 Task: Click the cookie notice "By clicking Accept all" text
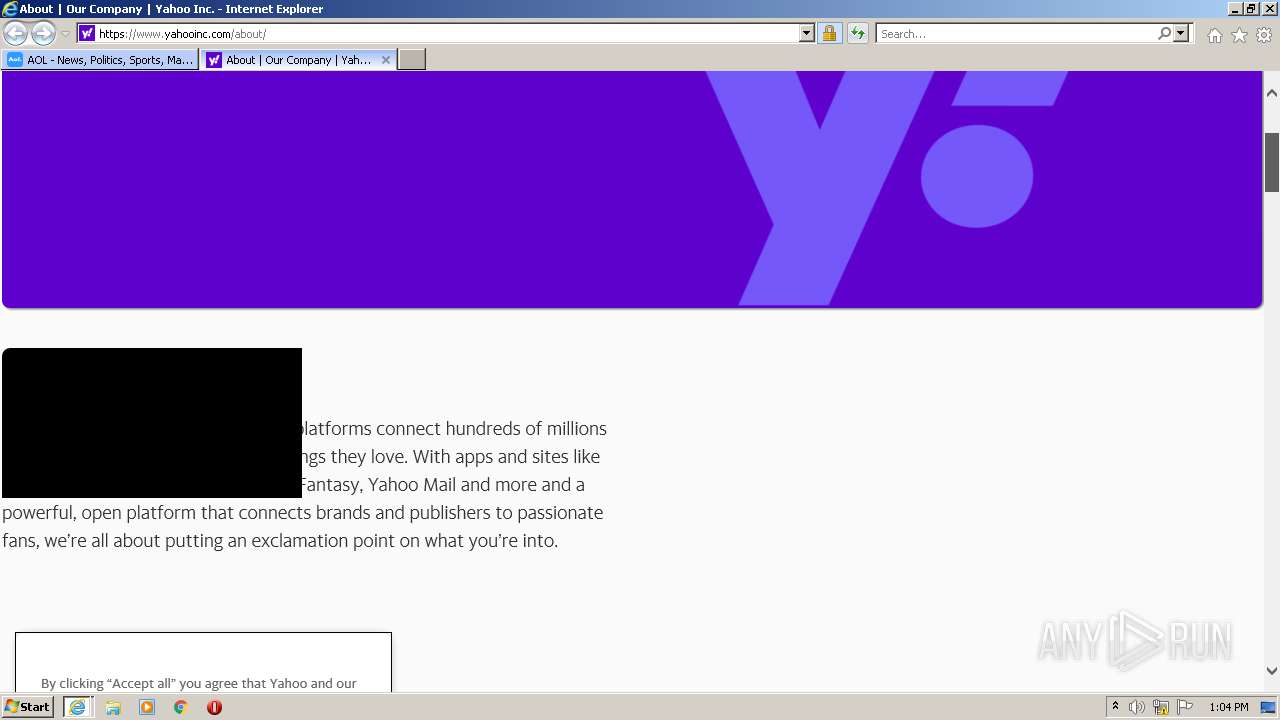(x=199, y=684)
